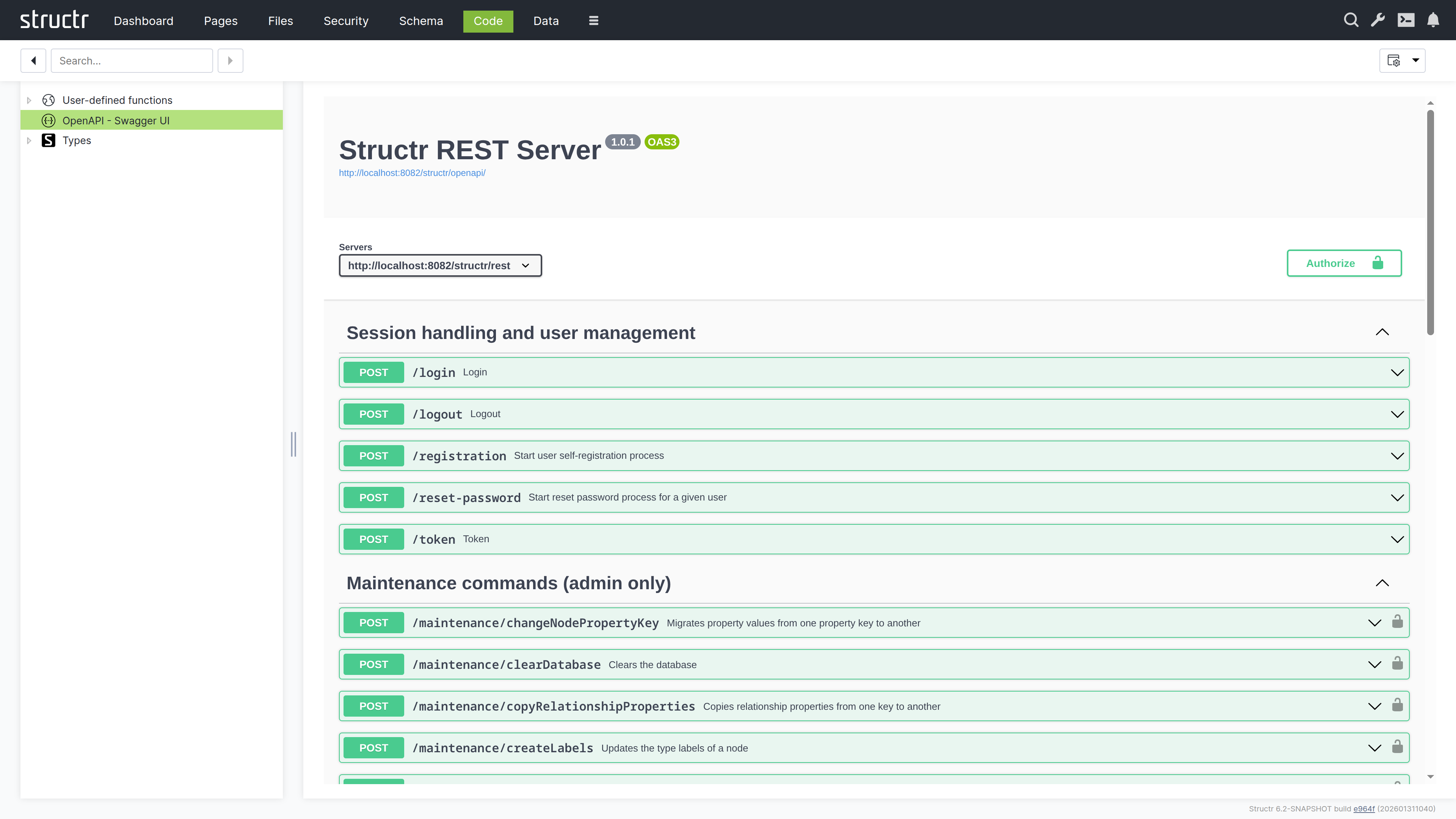Click the wrench configuration icon in header
1456x819 pixels.
click(x=1378, y=20)
